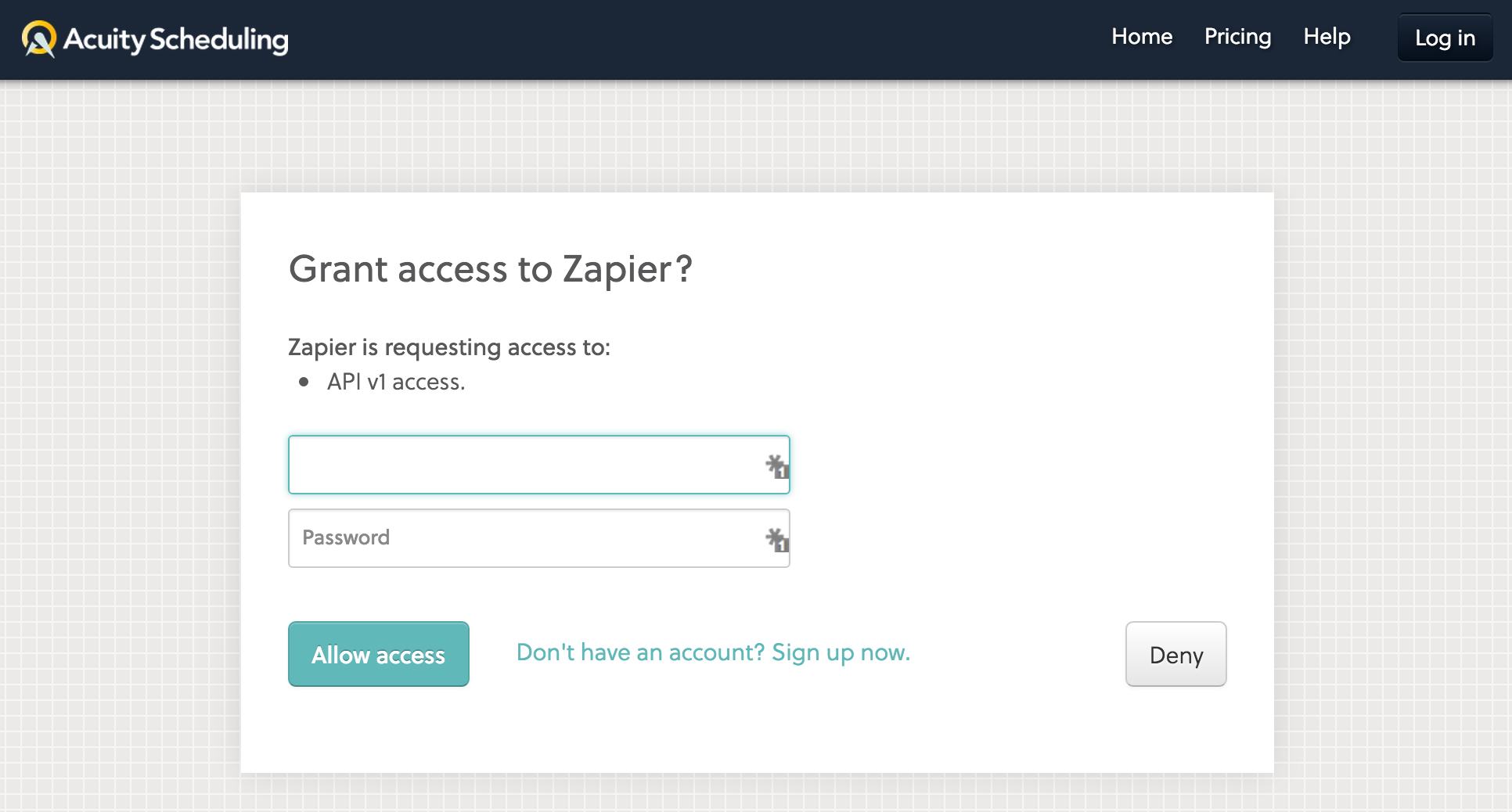Click password manager icon in username field

click(x=776, y=466)
